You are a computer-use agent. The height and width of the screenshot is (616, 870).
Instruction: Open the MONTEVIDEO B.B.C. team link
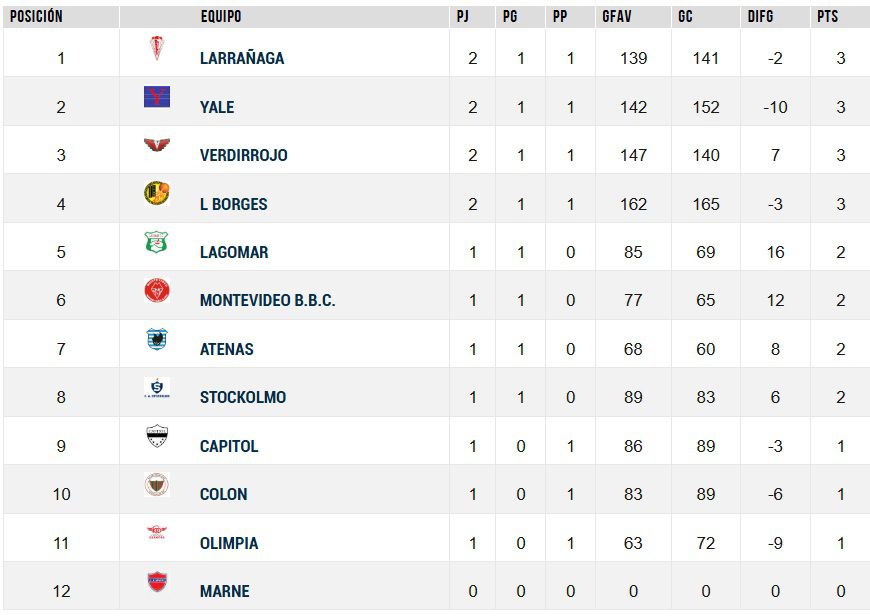click(x=267, y=300)
